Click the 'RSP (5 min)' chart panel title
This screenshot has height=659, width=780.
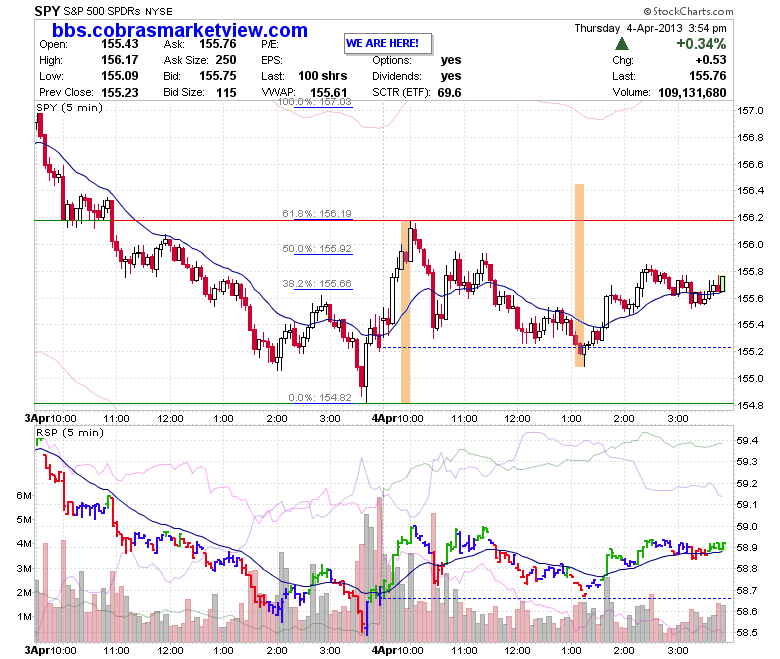click(70, 433)
